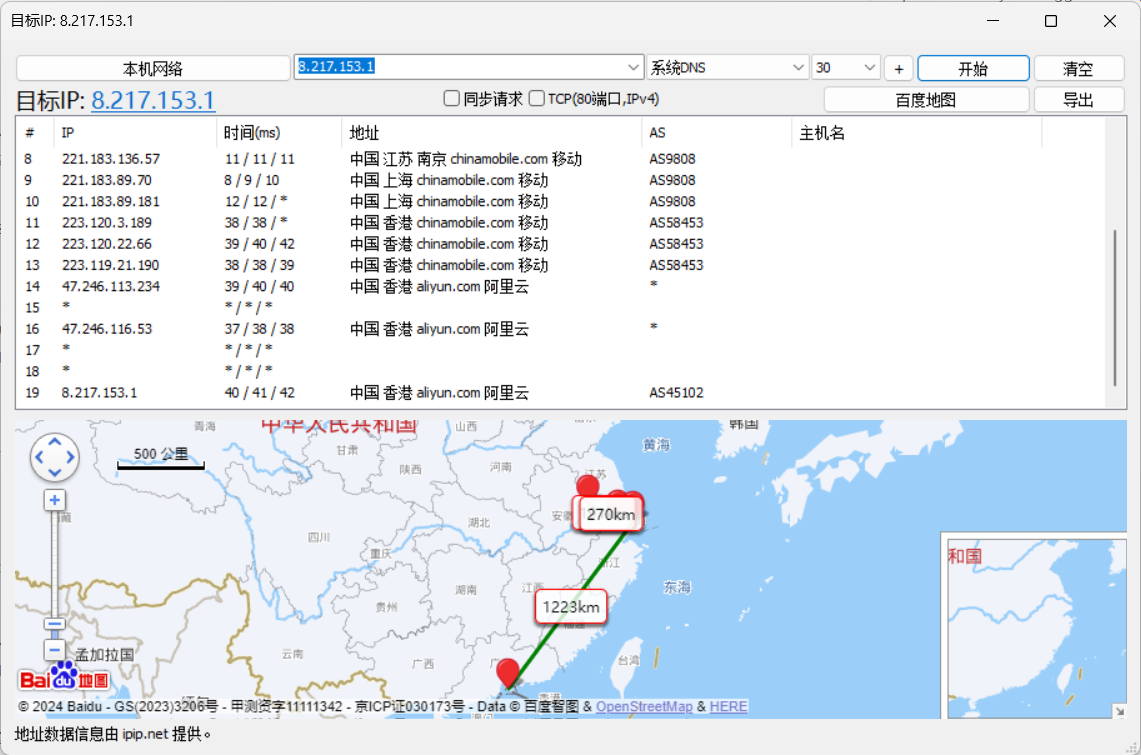Image resolution: width=1141 pixels, height=755 pixels.
Task: Pan the map left with compass arrow
Action: tap(39, 458)
